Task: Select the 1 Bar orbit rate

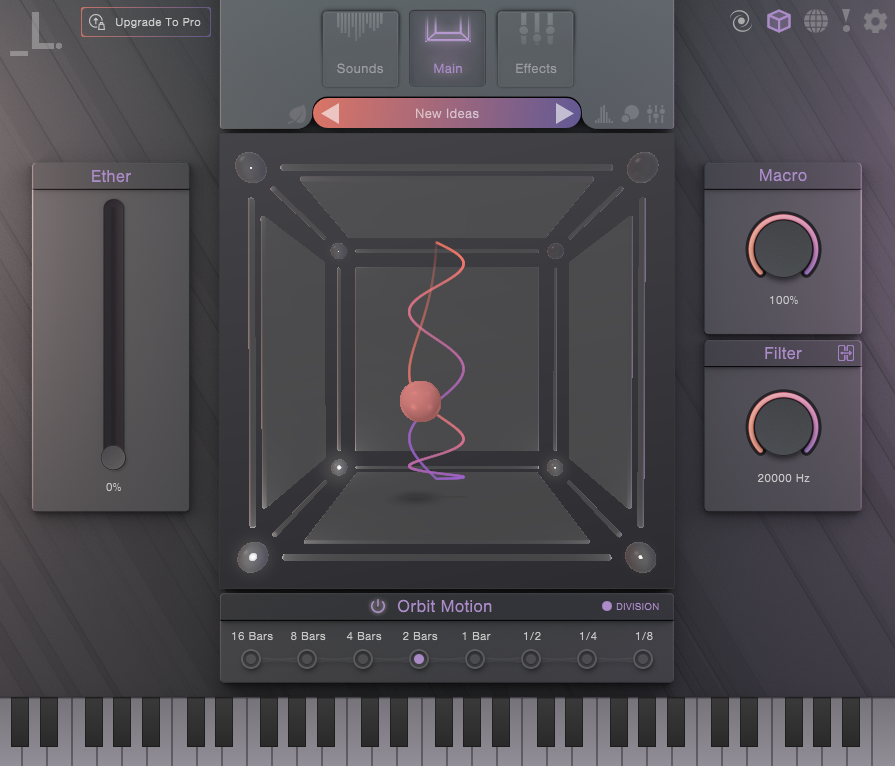Action: pyautogui.click(x=475, y=659)
